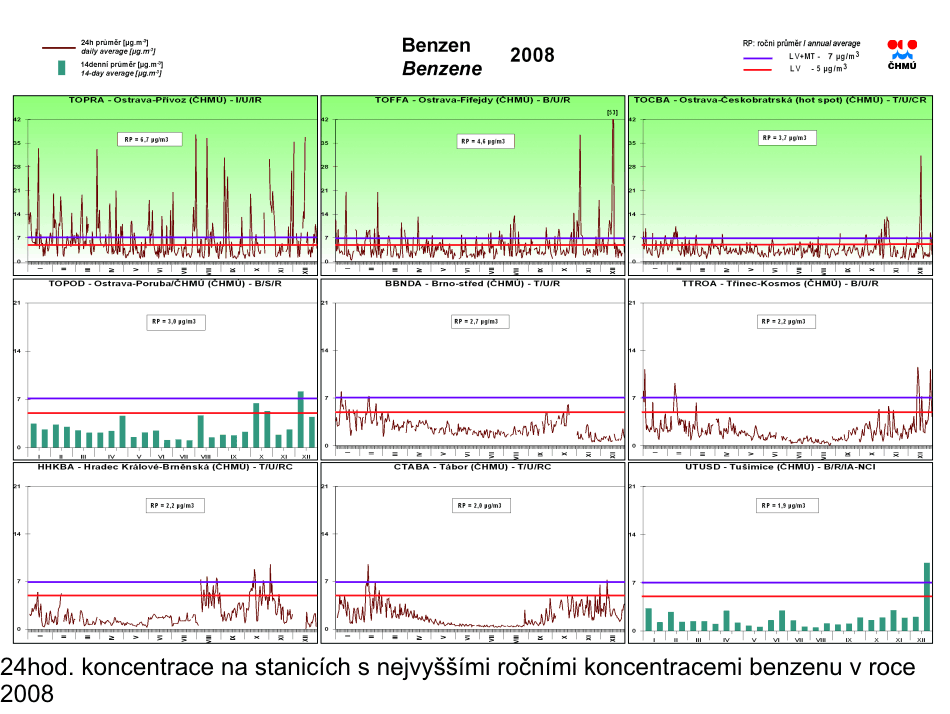Click the ČHMÚ logo

coord(902,54)
